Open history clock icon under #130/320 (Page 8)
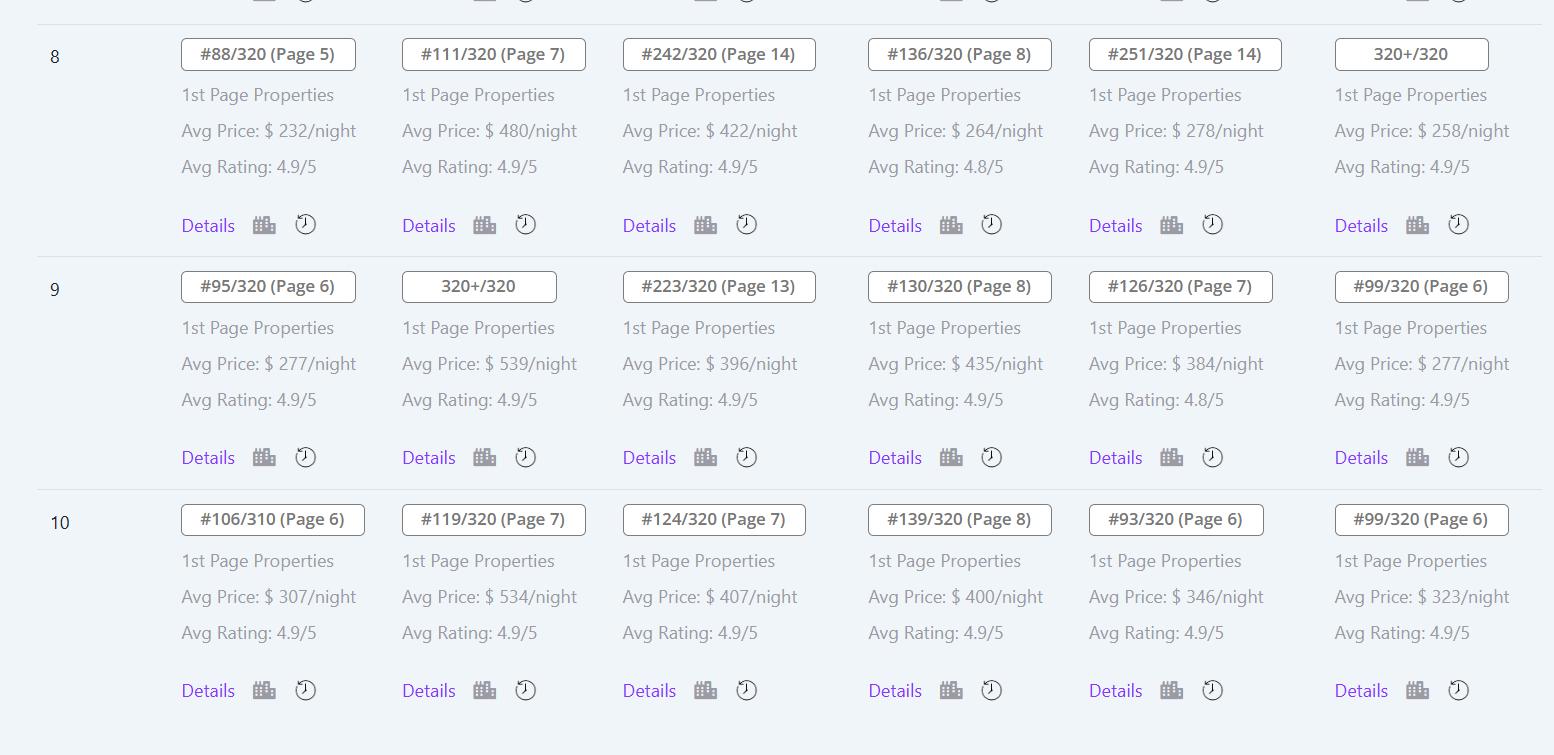Viewport: 1554px width, 755px height. (992, 458)
